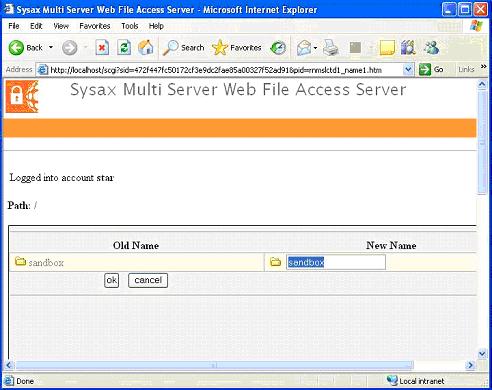Click the 'Path: /' label
This screenshot has height=390, width=492.
click(22, 205)
